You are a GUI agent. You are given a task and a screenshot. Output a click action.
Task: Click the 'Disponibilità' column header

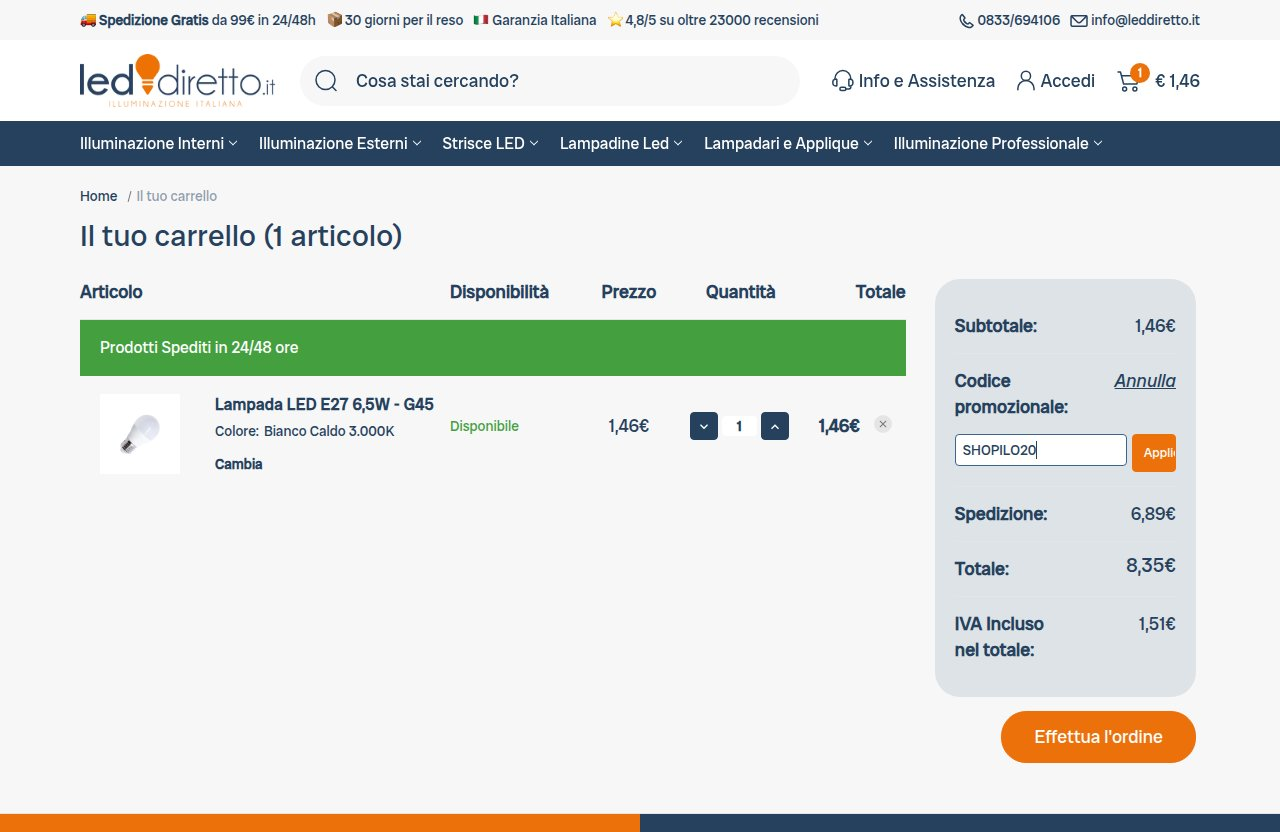(500, 292)
